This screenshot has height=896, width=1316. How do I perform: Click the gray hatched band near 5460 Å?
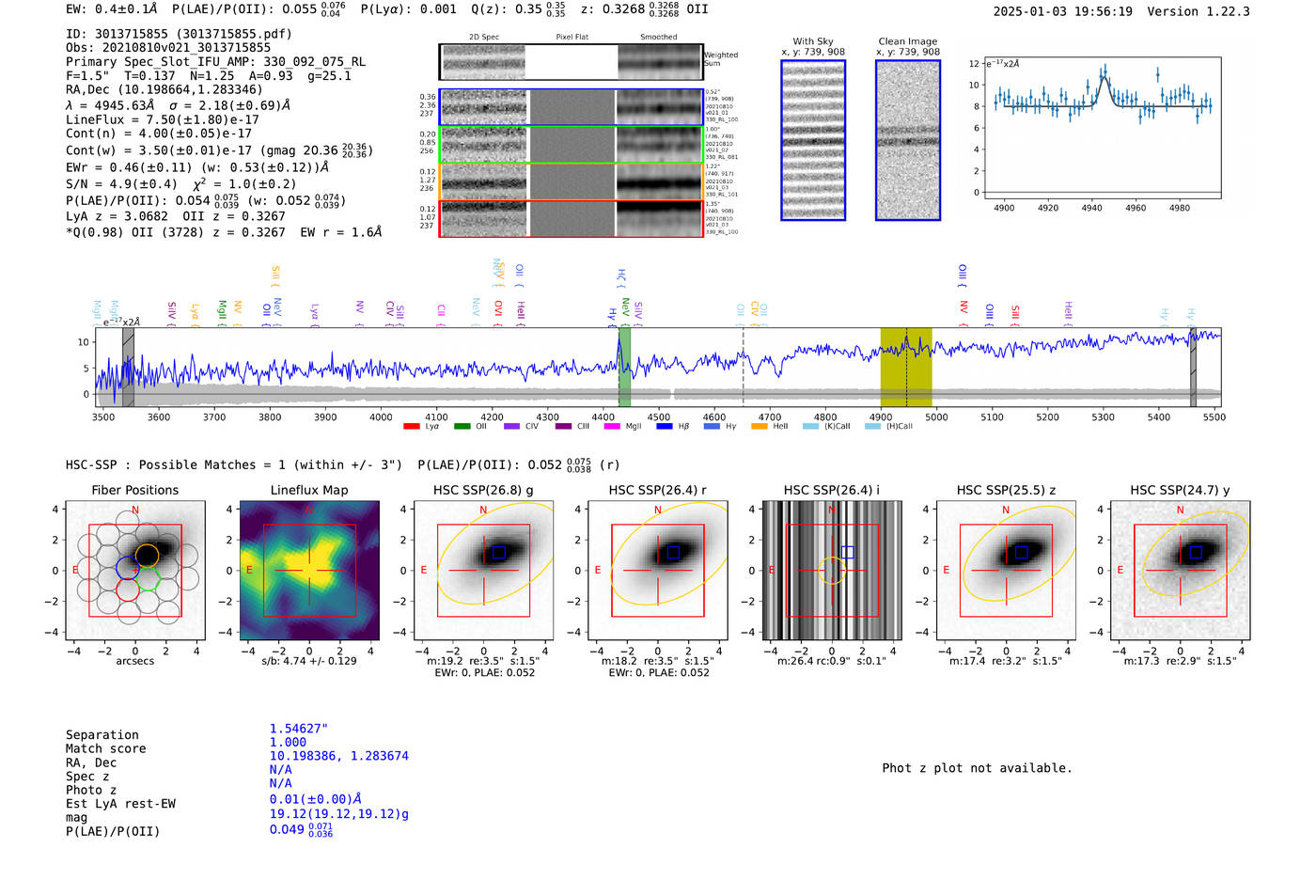coord(1193,367)
